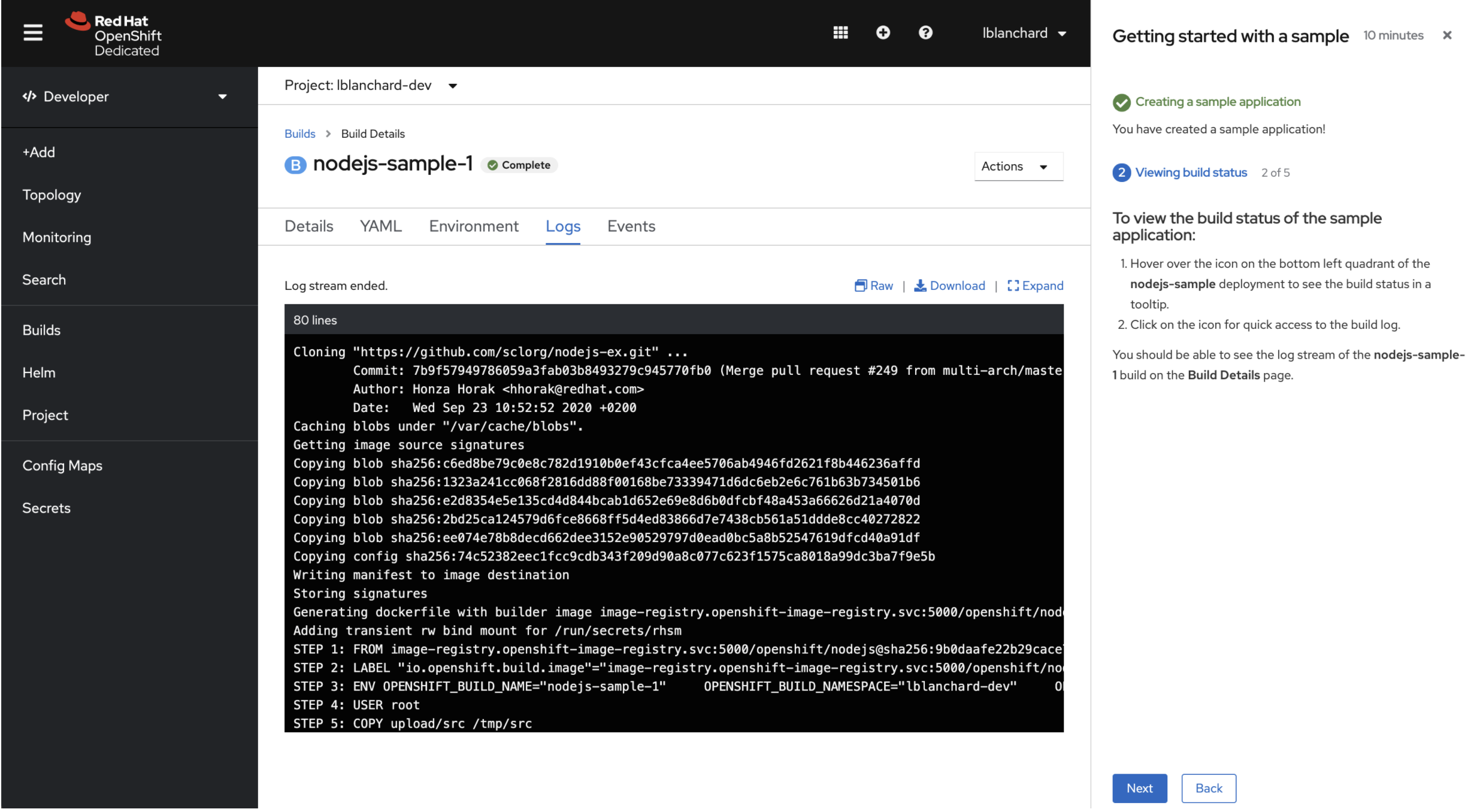
Task: Close the Getting started quick start panel
Action: [1446, 35]
